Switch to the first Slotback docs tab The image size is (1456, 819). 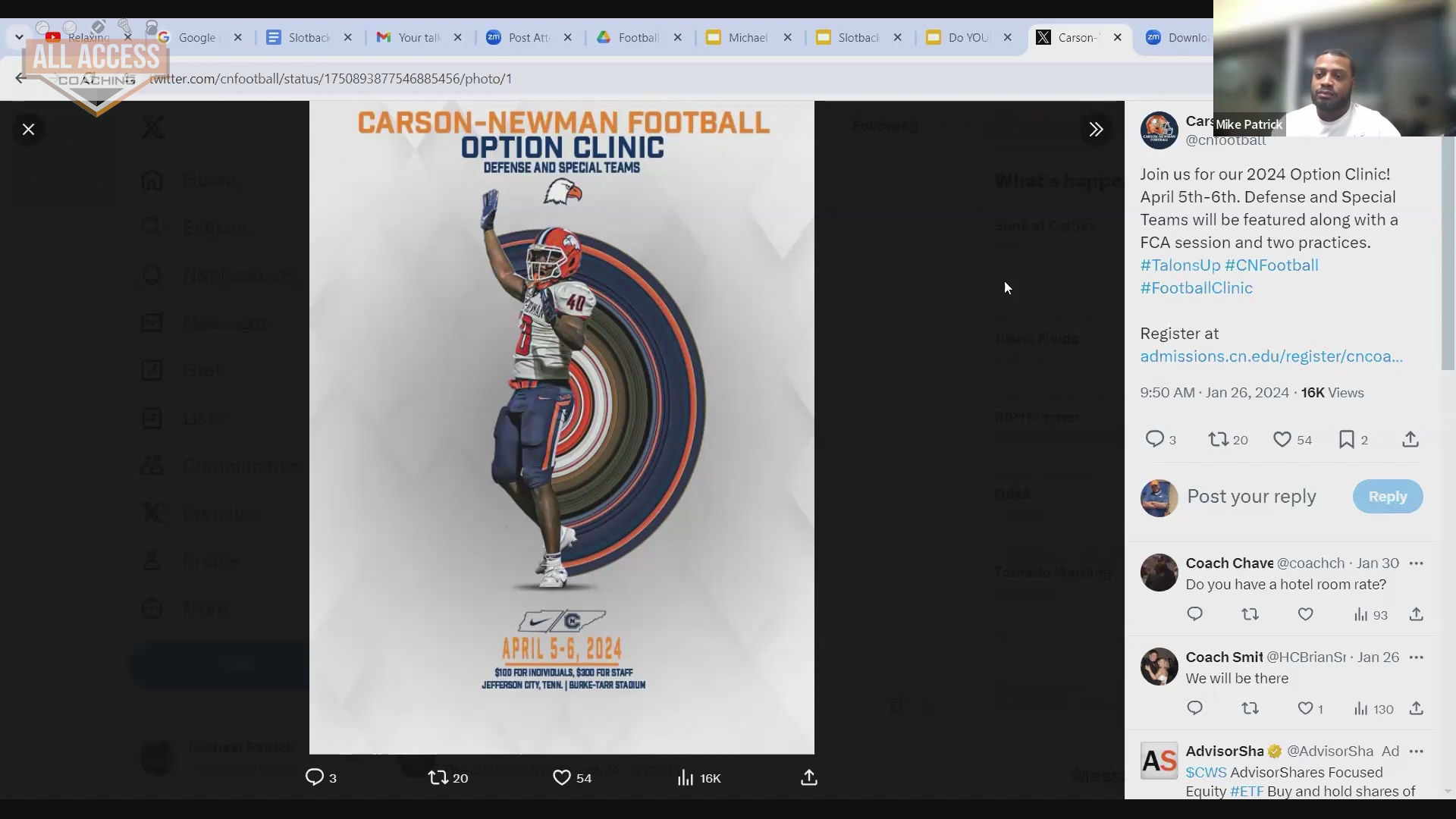(309, 37)
